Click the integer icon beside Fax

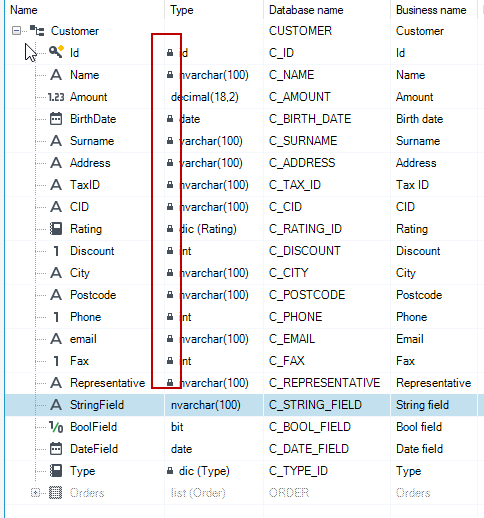pyautogui.click(x=56, y=361)
